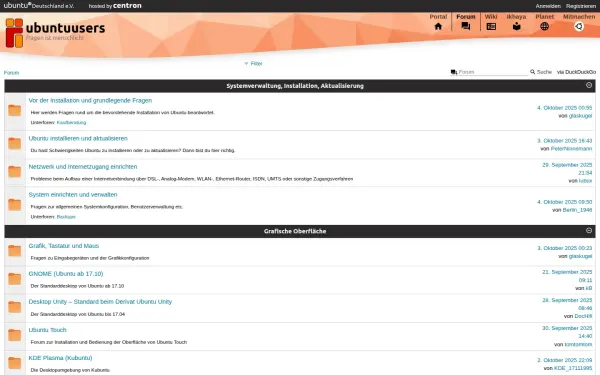
Task: Open Ubuntu installieren und aktualisieren forum
Action: tap(78, 138)
